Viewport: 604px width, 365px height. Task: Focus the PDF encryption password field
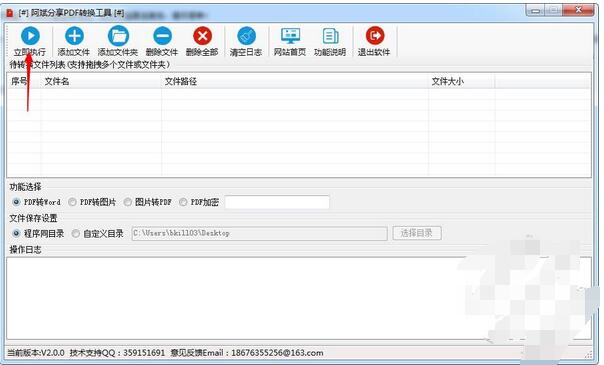point(277,202)
